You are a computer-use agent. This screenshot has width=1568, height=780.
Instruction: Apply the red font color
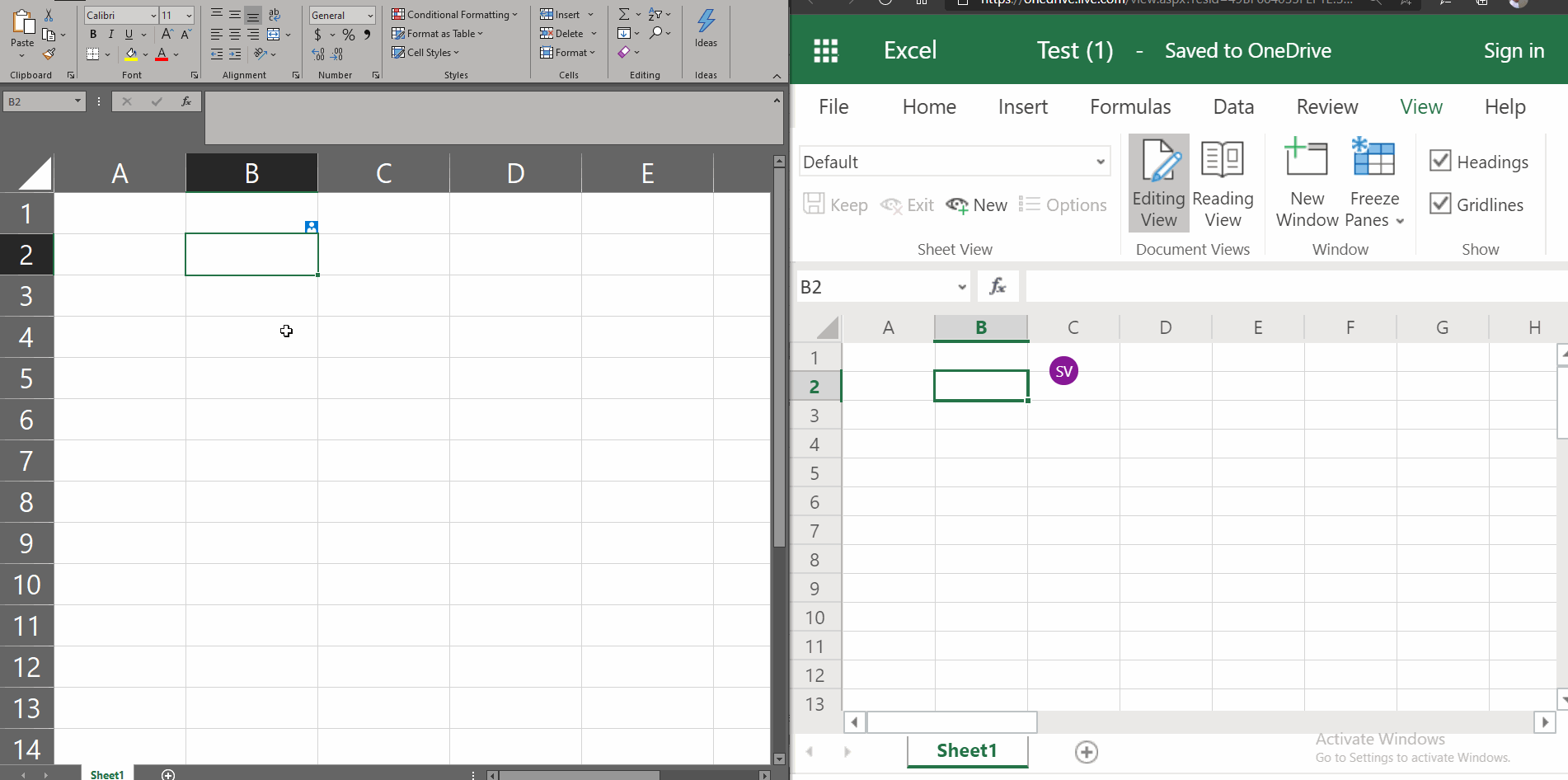162,54
